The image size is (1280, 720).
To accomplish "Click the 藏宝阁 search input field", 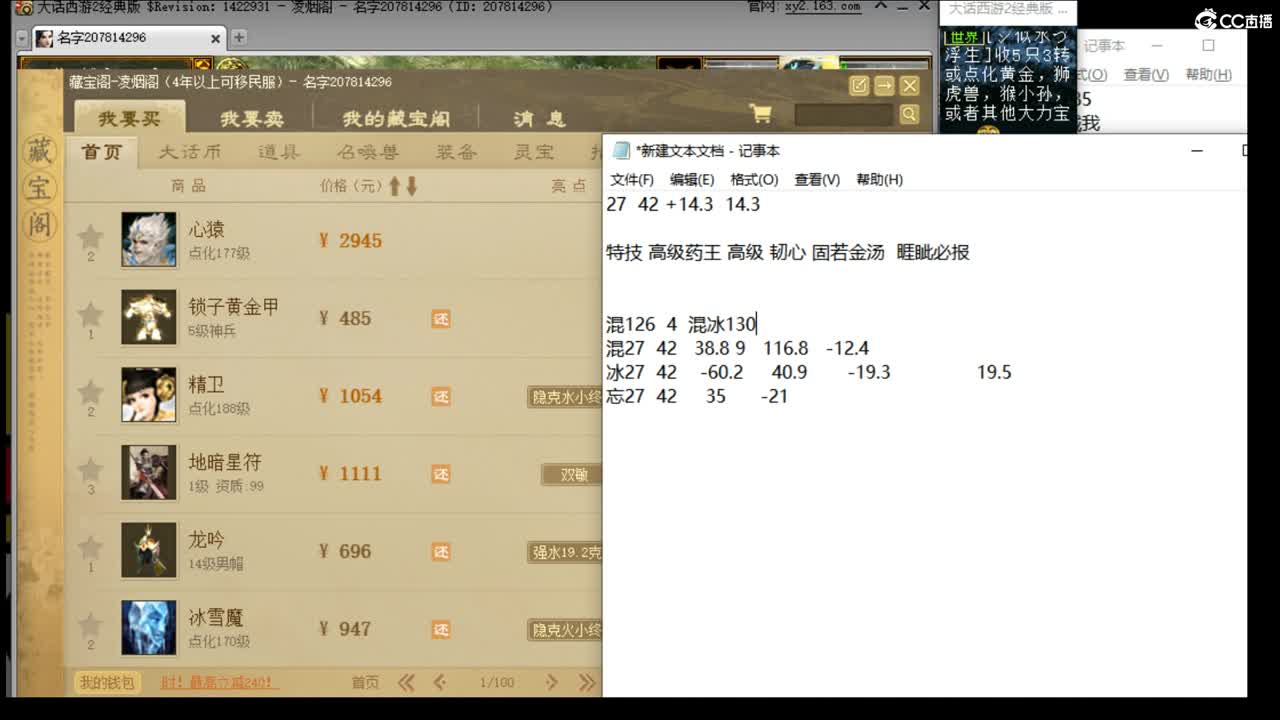I will [x=845, y=114].
